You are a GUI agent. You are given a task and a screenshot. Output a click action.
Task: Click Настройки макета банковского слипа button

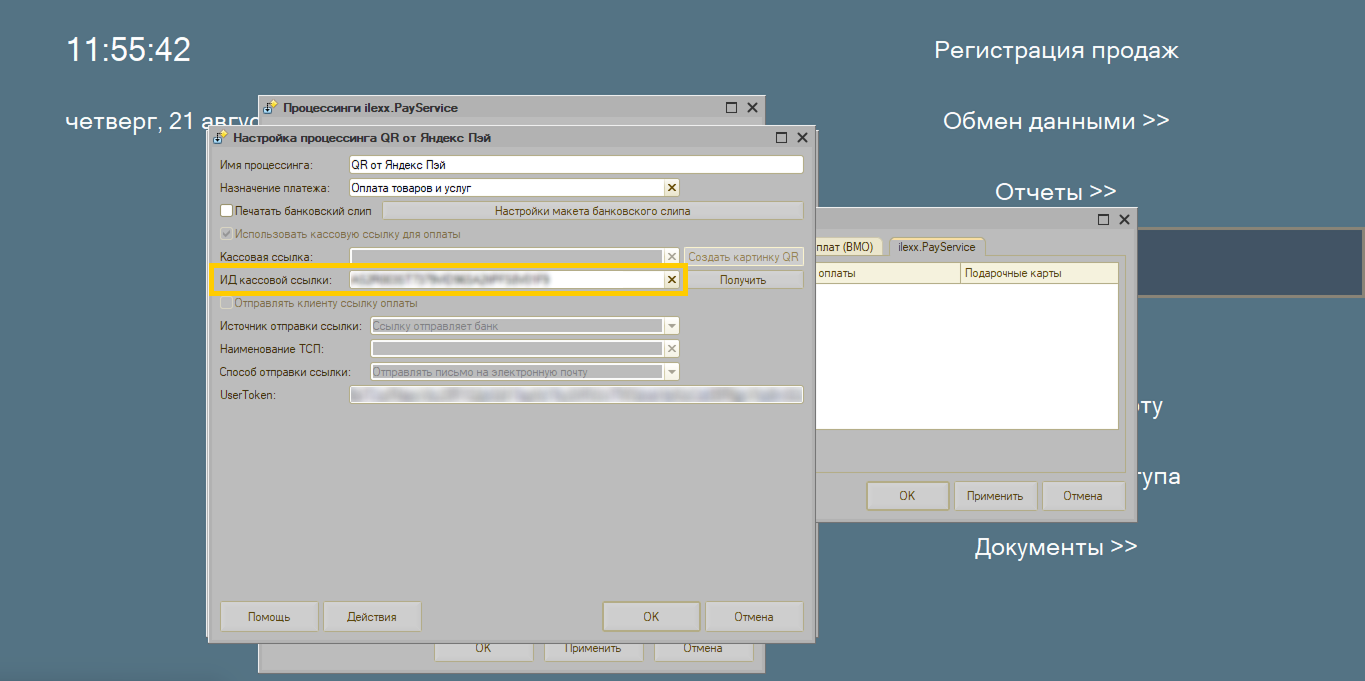coord(593,211)
